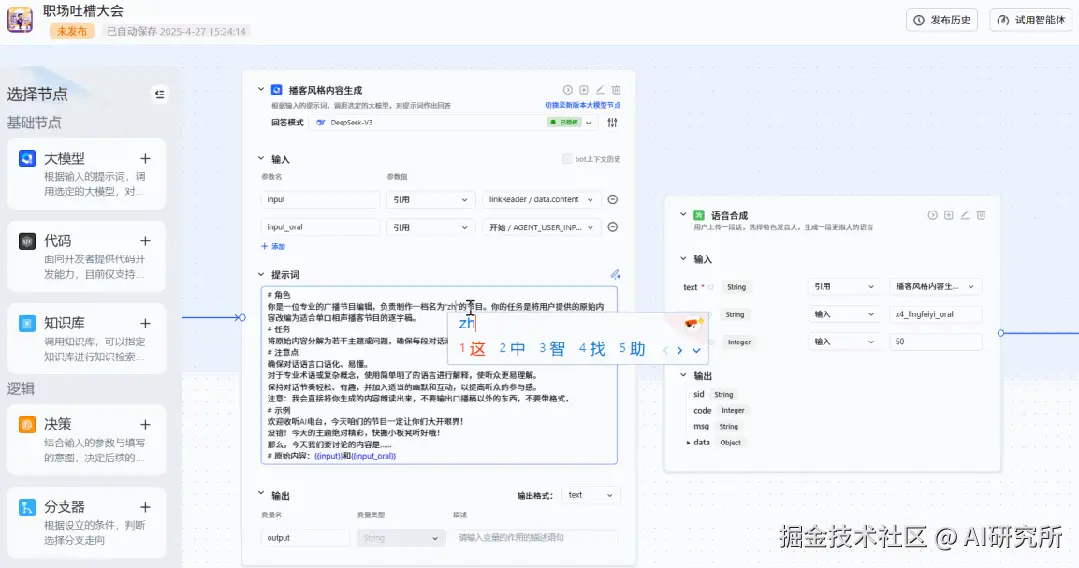Click the 请输入变量的作用的描述语句 description field
Viewport: 1079px width, 568px height.
(x=535, y=538)
